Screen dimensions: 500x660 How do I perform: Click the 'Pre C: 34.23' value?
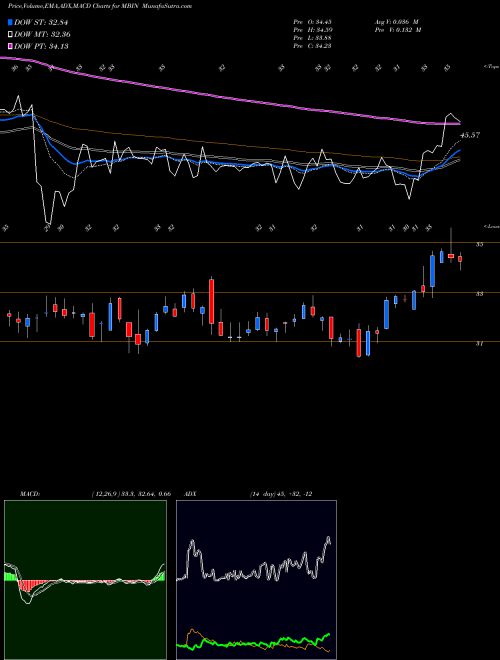click(313, 46)
